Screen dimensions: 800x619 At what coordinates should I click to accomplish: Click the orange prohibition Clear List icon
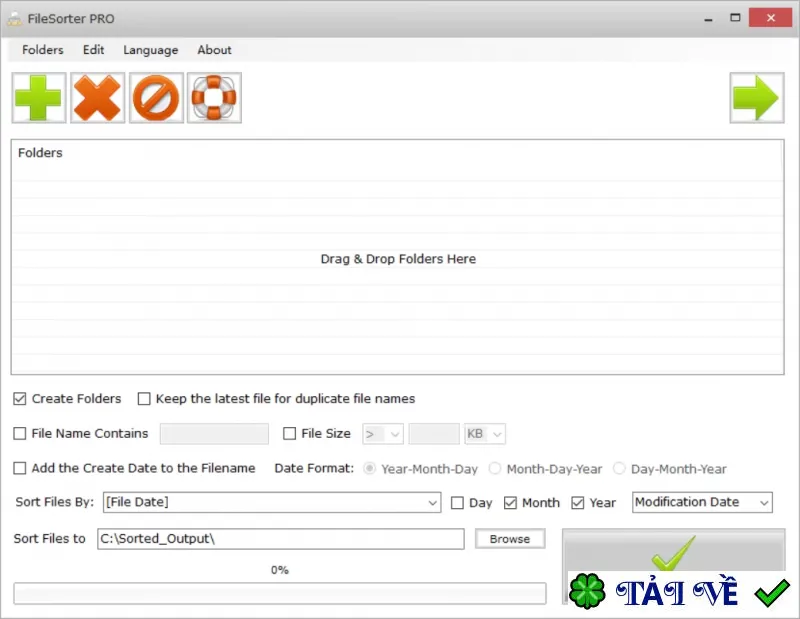(x=156, y=97)
